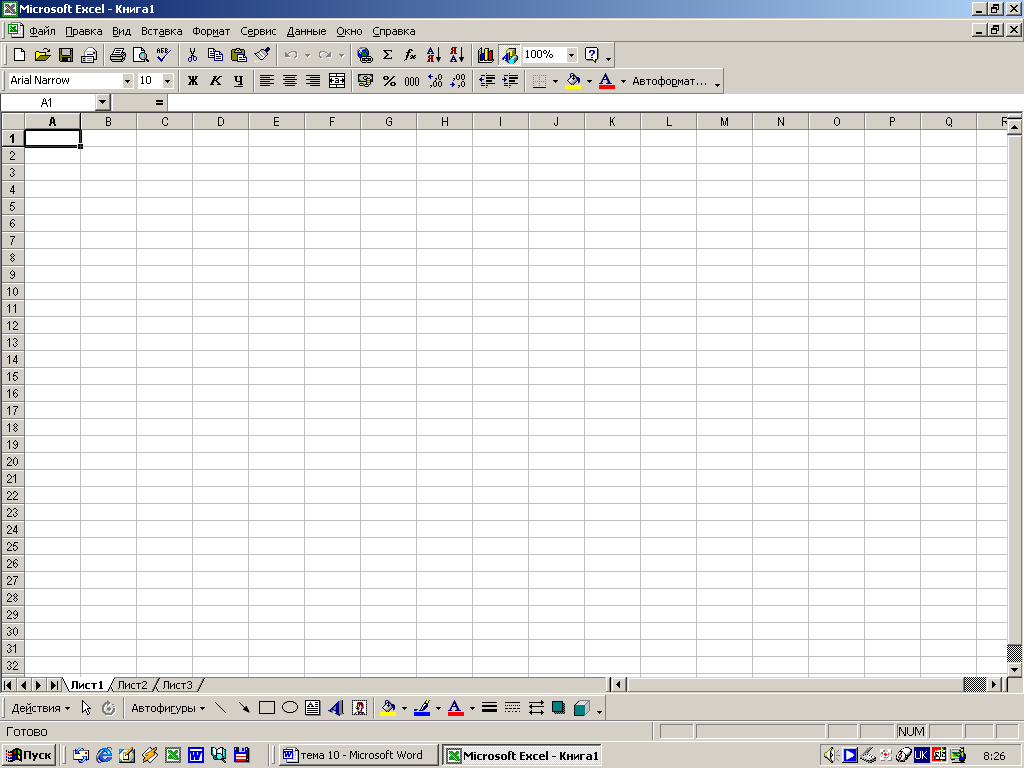Screen dimensions: 1024x768
Task: Apply red font color in Formatting toolbar
Action: click(607, 81)
